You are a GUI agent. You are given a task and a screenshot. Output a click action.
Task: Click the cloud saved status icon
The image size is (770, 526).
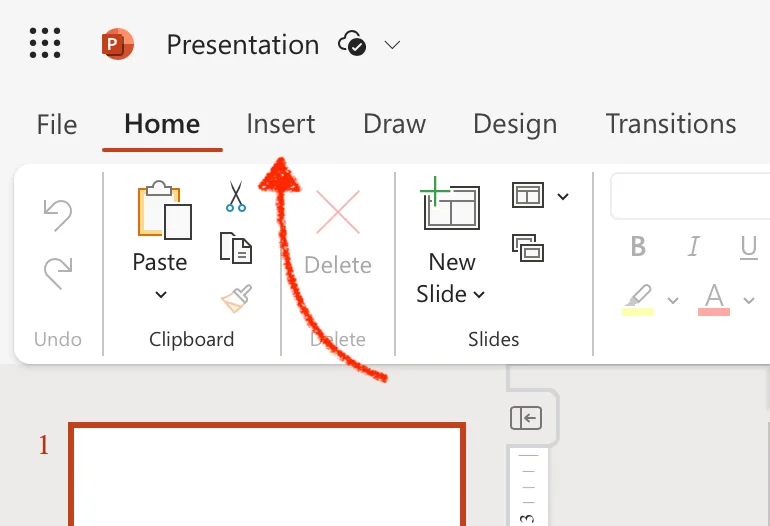(x=352, y=43)
